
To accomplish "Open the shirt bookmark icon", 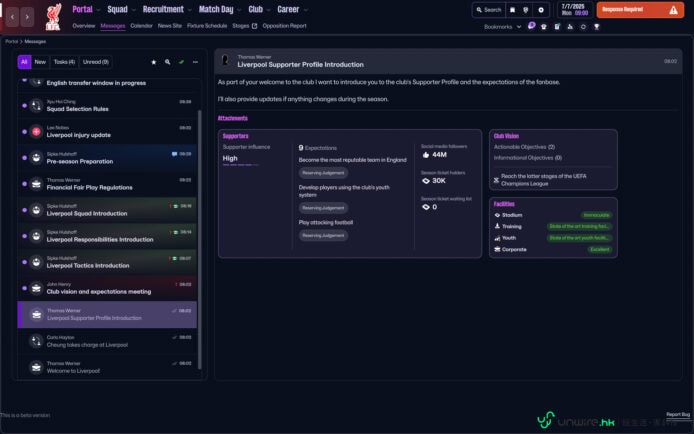I will (x=544, y=27).
